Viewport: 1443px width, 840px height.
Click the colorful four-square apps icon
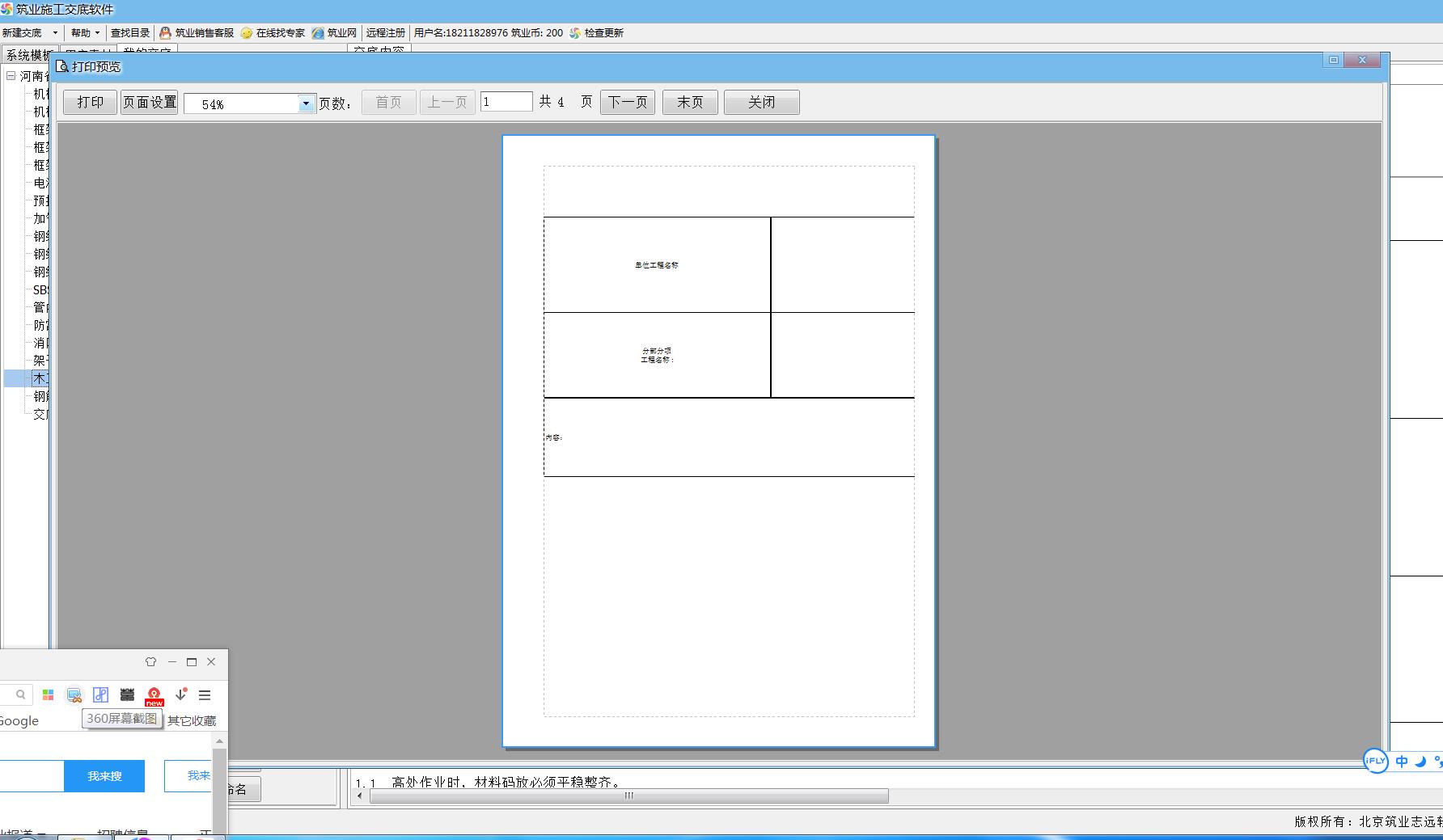tap(48, 695)
